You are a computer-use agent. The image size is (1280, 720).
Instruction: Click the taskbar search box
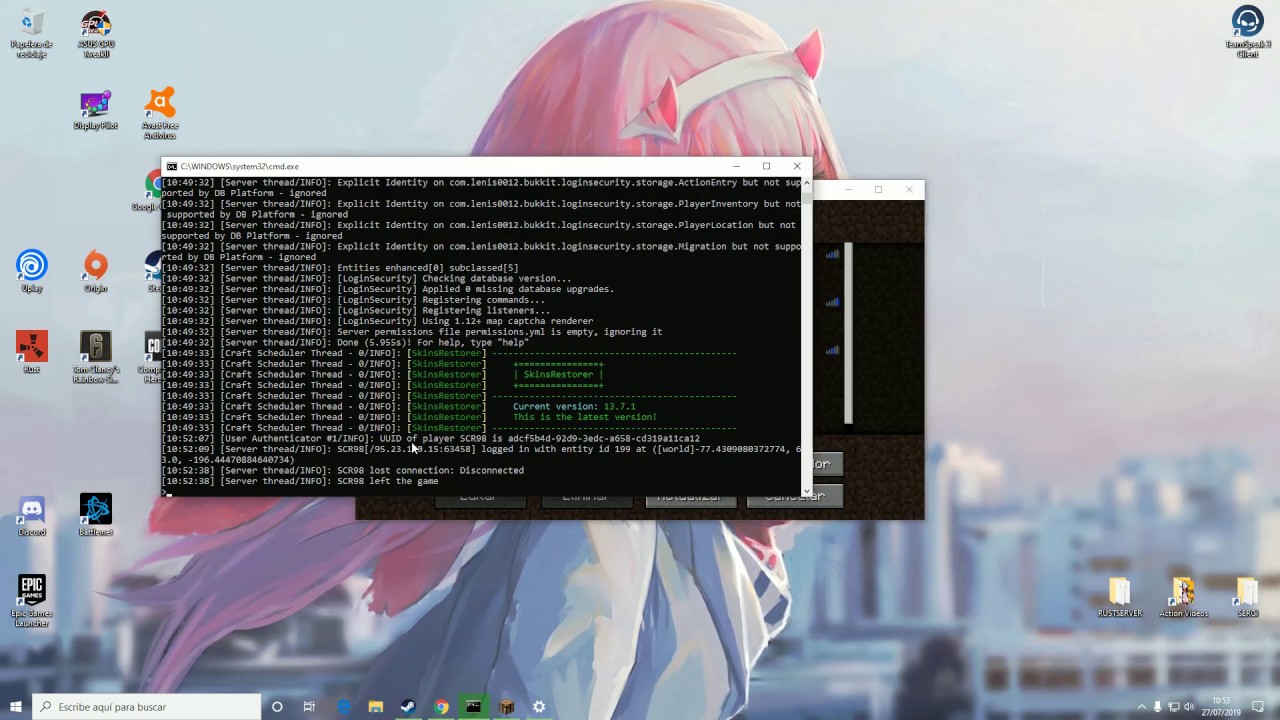pos(147,707)
